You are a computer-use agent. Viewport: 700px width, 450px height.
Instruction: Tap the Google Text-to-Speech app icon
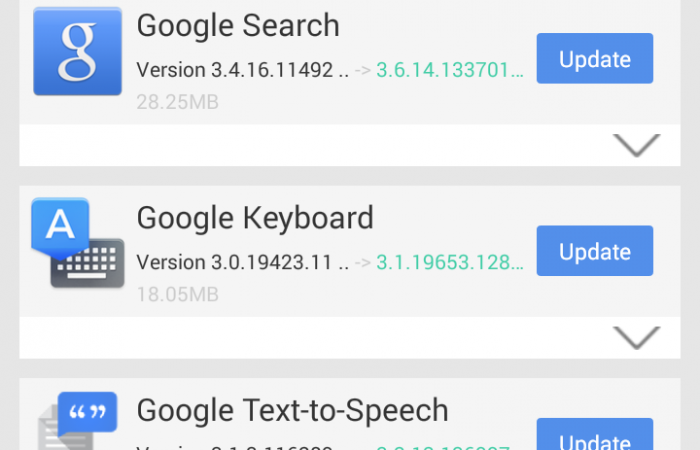77,422
